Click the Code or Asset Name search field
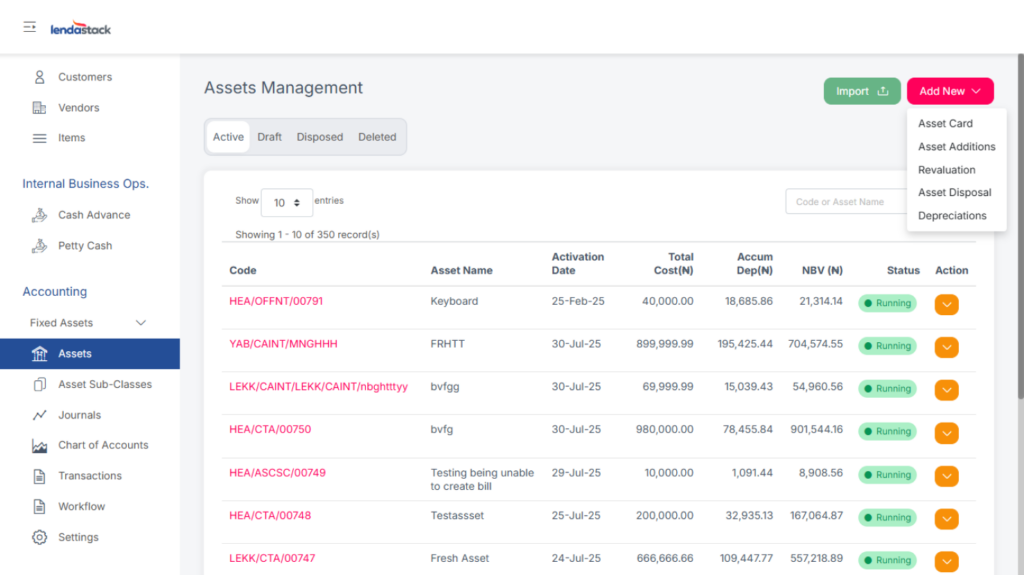Screen dimensions: 1024x575 point(844,202)
